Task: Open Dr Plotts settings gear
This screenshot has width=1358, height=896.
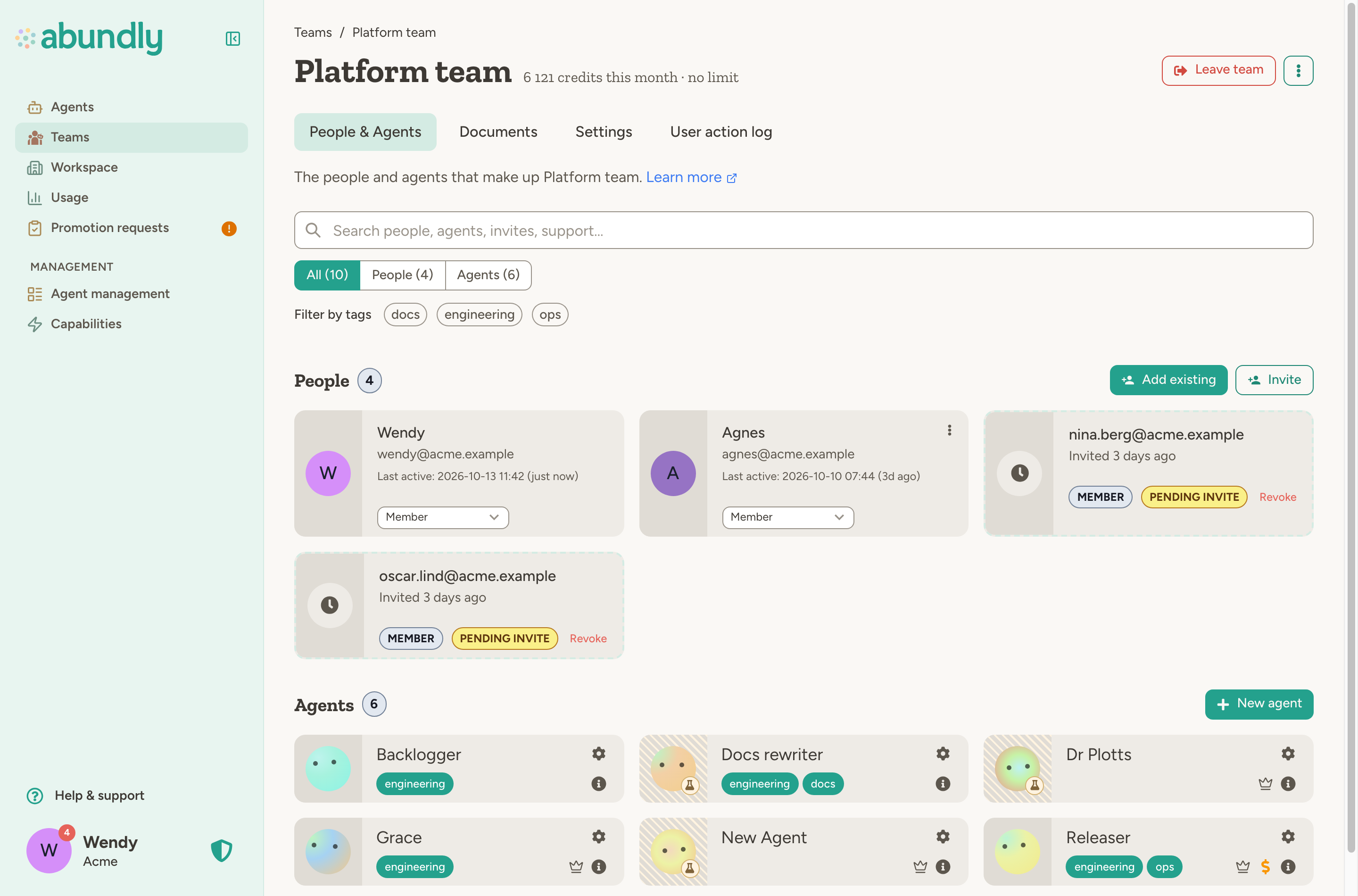Action: click(x=1288, y=754)
